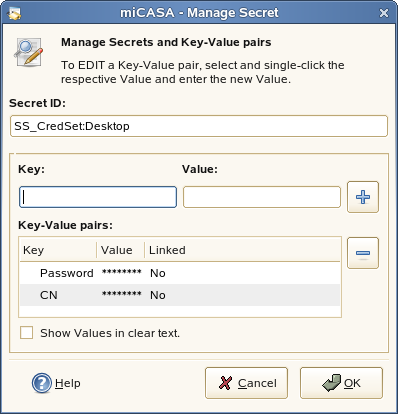This screenshot has width=398, height=414.
Task: Close the Manage Secret dialog
Action: 384,13
